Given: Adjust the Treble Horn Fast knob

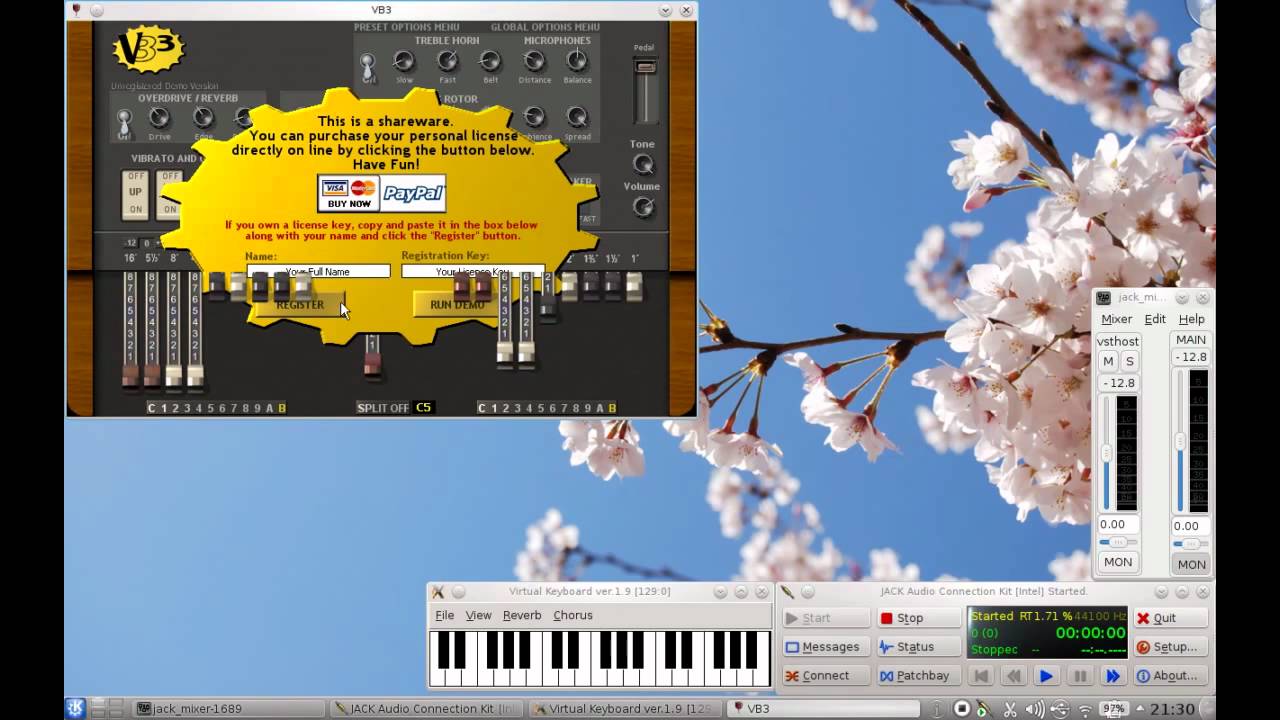Looking at the screenshot, I should [447, 62].
